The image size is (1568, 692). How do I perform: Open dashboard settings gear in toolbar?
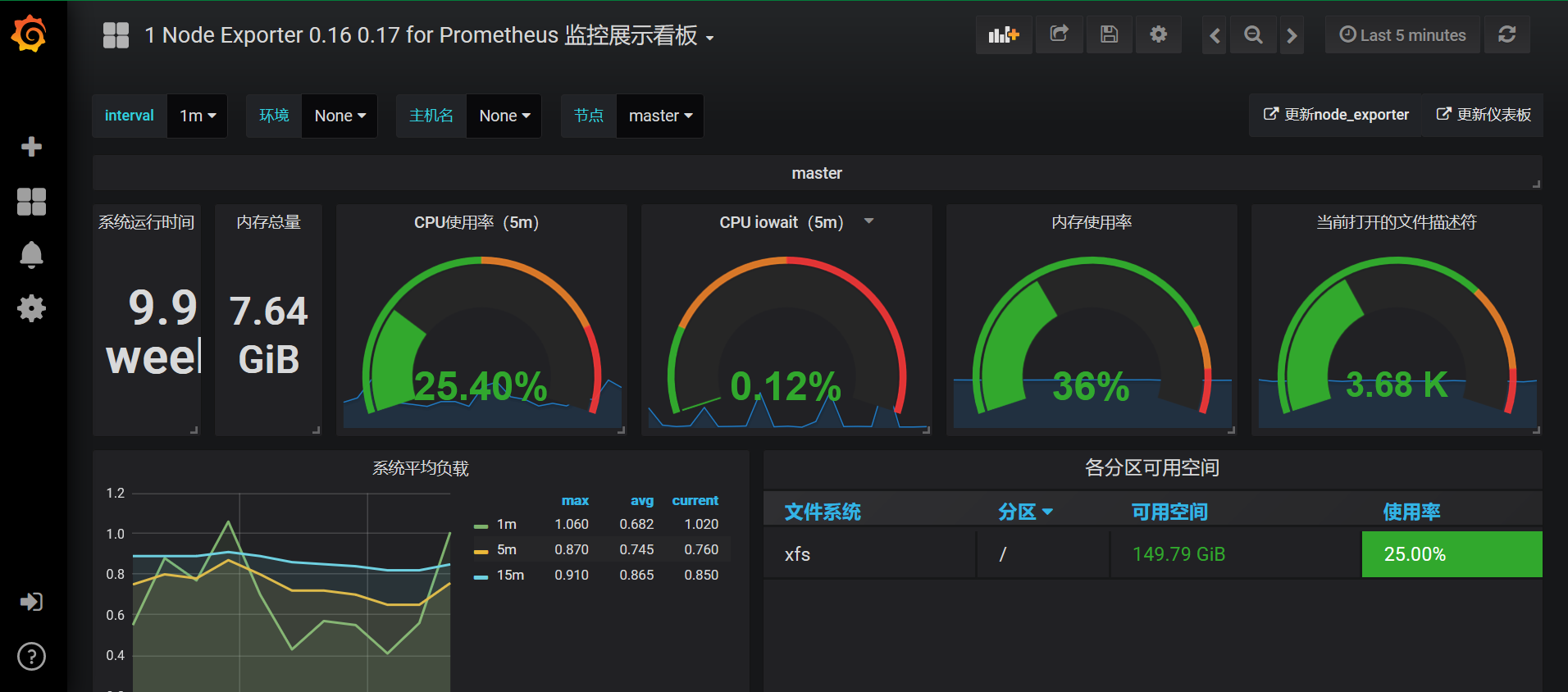(x=1158, y=35)
